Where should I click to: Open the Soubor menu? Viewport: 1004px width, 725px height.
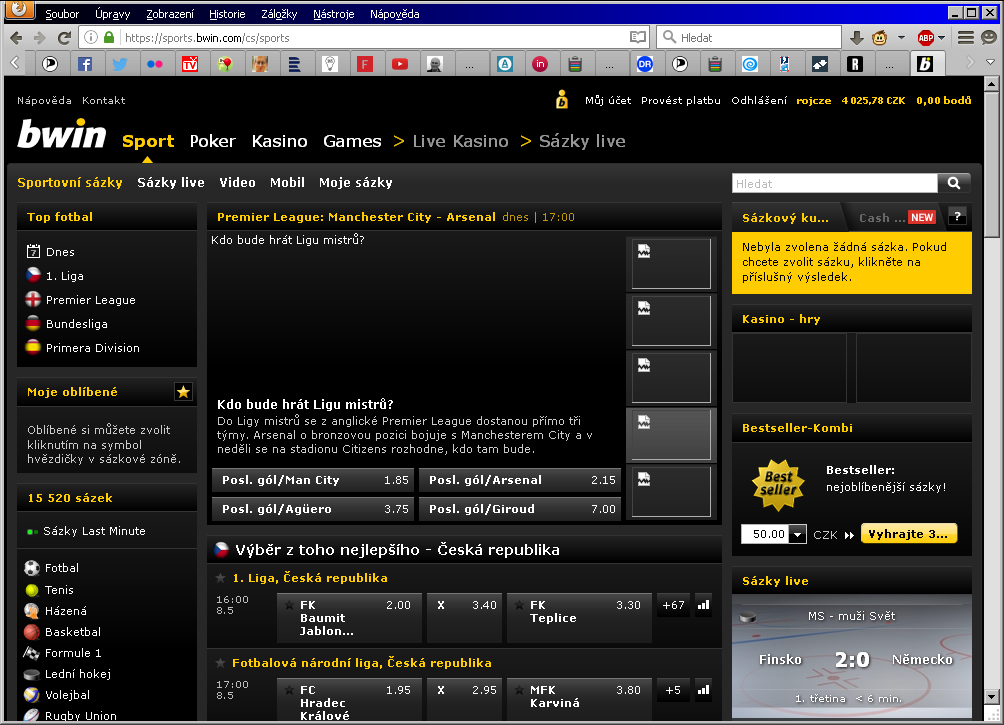[x=62, y=14]
